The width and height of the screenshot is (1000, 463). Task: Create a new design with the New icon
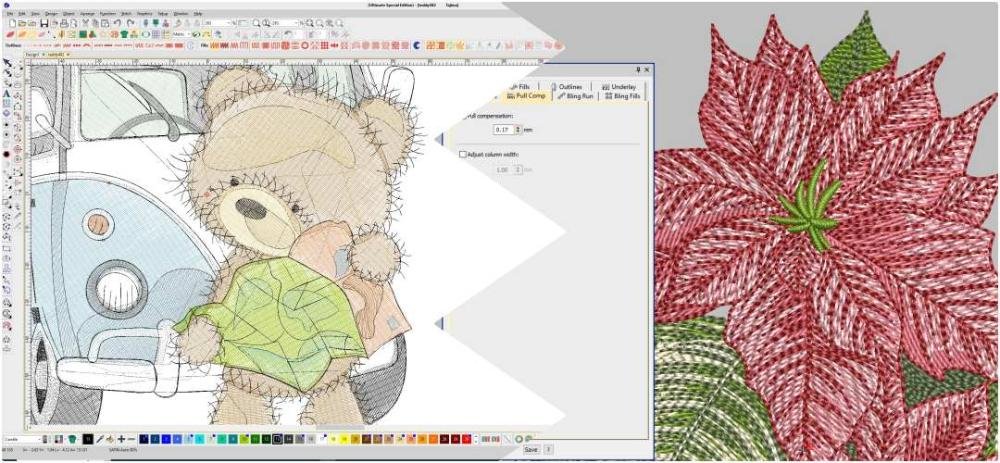coord(12,23)
